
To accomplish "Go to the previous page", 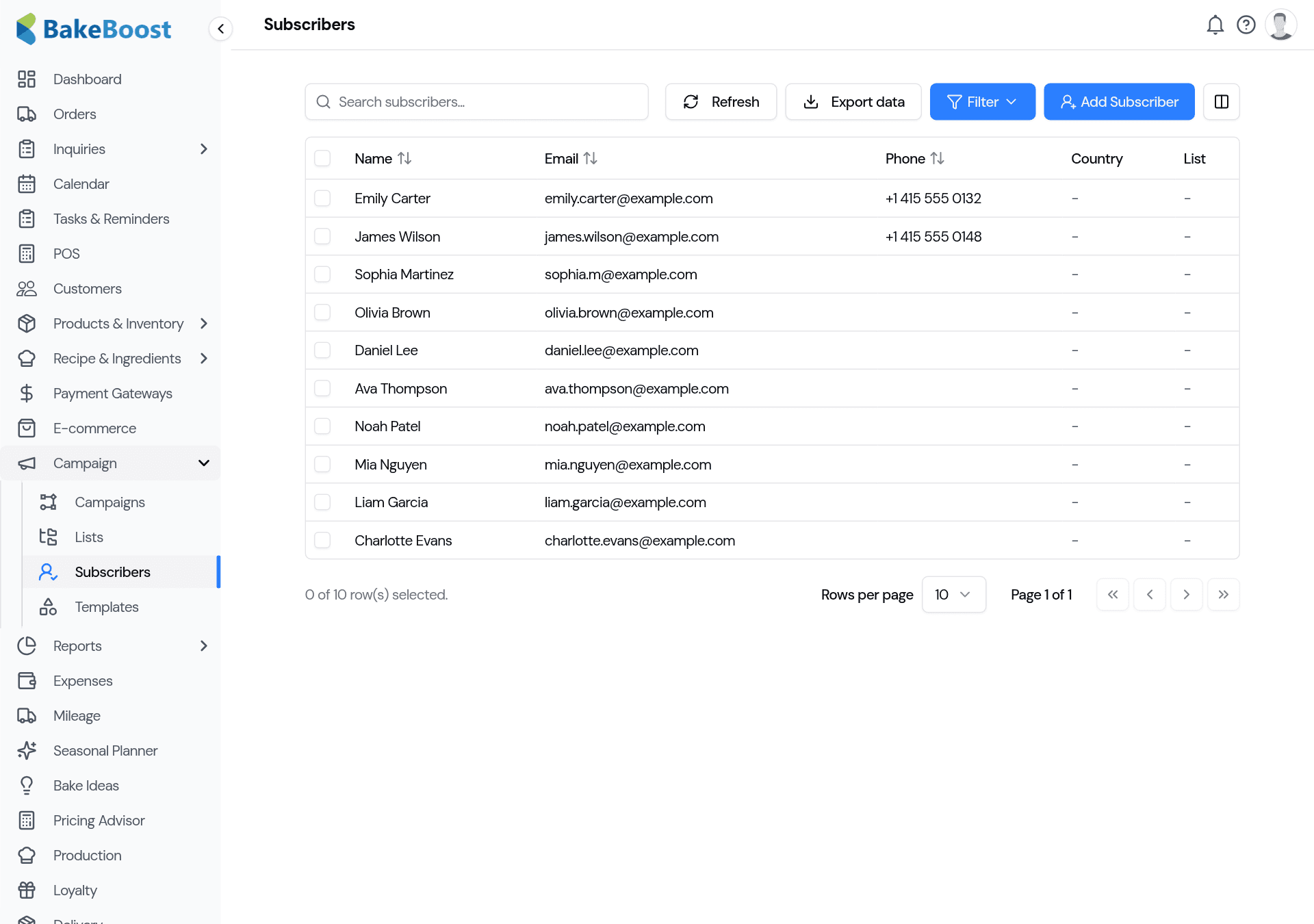I will point(1150,595).
